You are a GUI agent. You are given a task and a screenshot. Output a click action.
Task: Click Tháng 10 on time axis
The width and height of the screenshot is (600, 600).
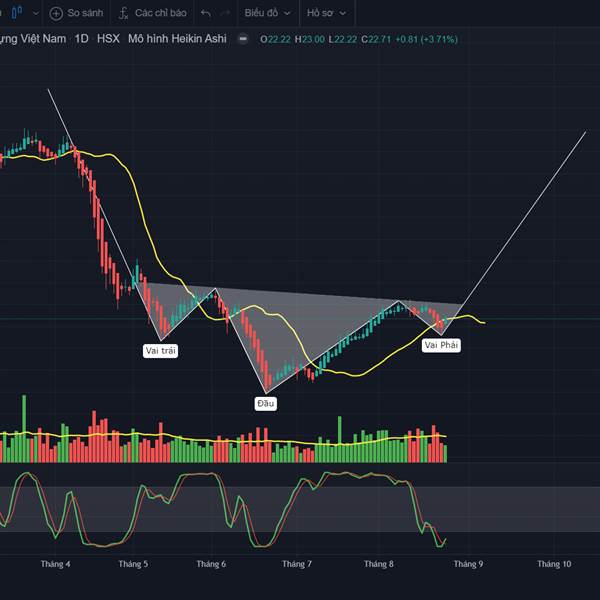(x=554, y=564)
